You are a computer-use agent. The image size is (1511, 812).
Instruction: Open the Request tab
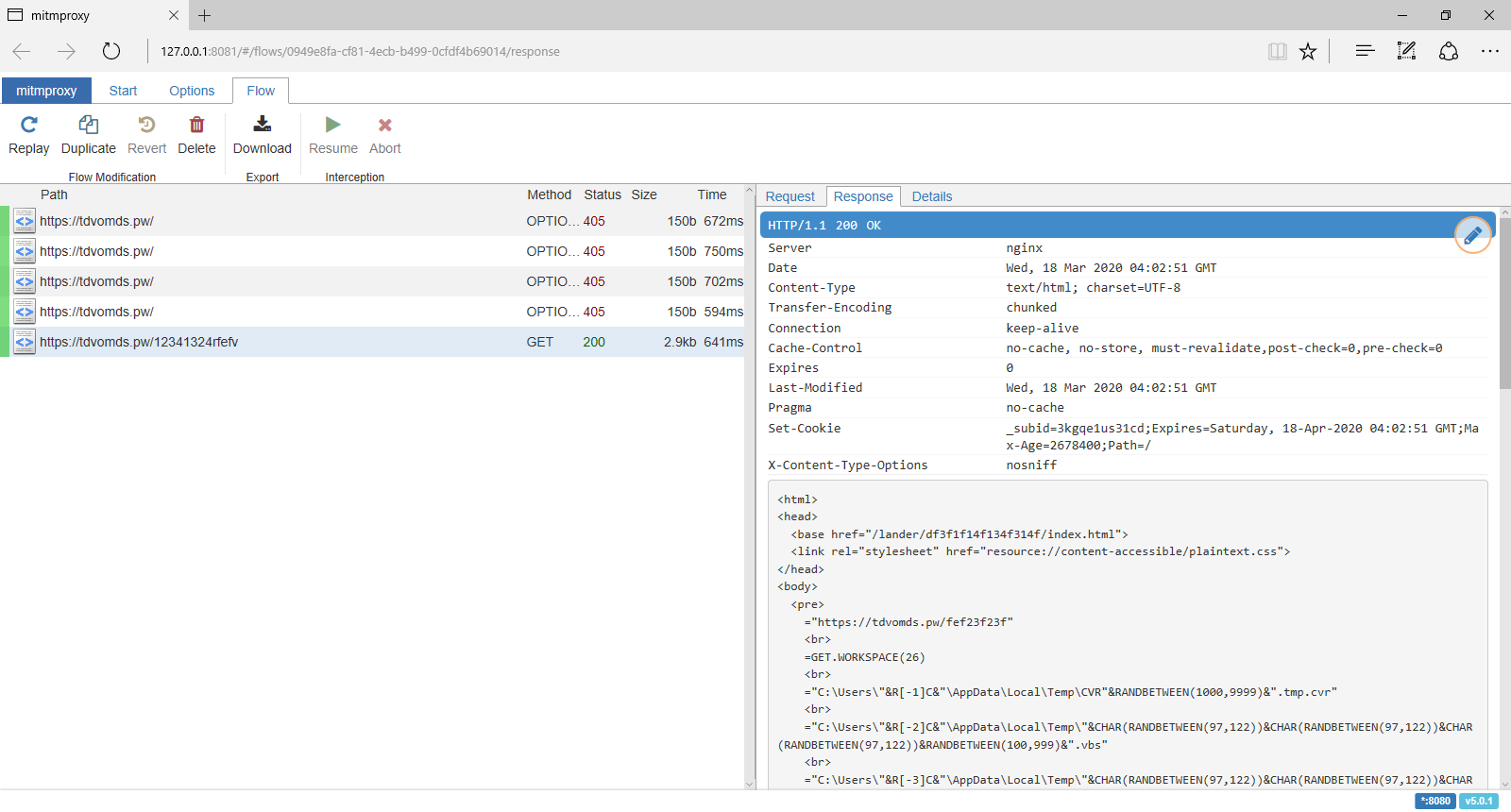pyautogui.click(x=789, y=196)
